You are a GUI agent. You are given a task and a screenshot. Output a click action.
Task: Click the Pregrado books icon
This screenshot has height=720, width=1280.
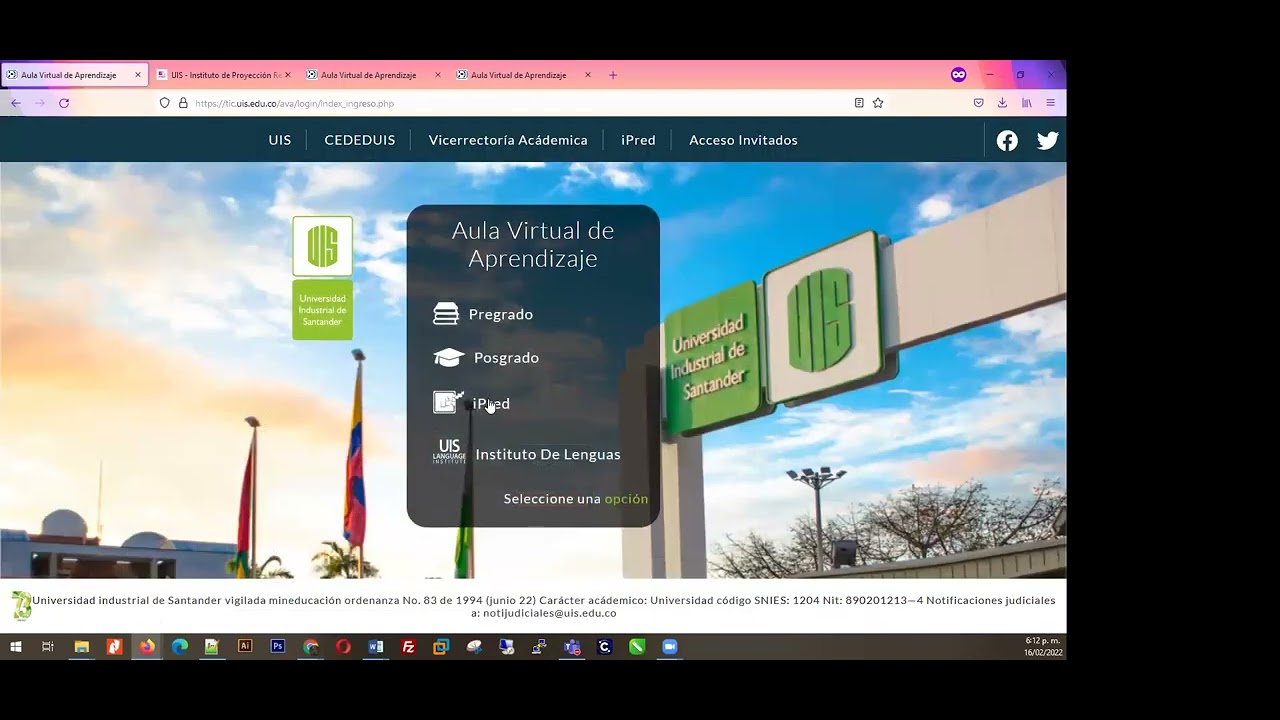point(446,314)
